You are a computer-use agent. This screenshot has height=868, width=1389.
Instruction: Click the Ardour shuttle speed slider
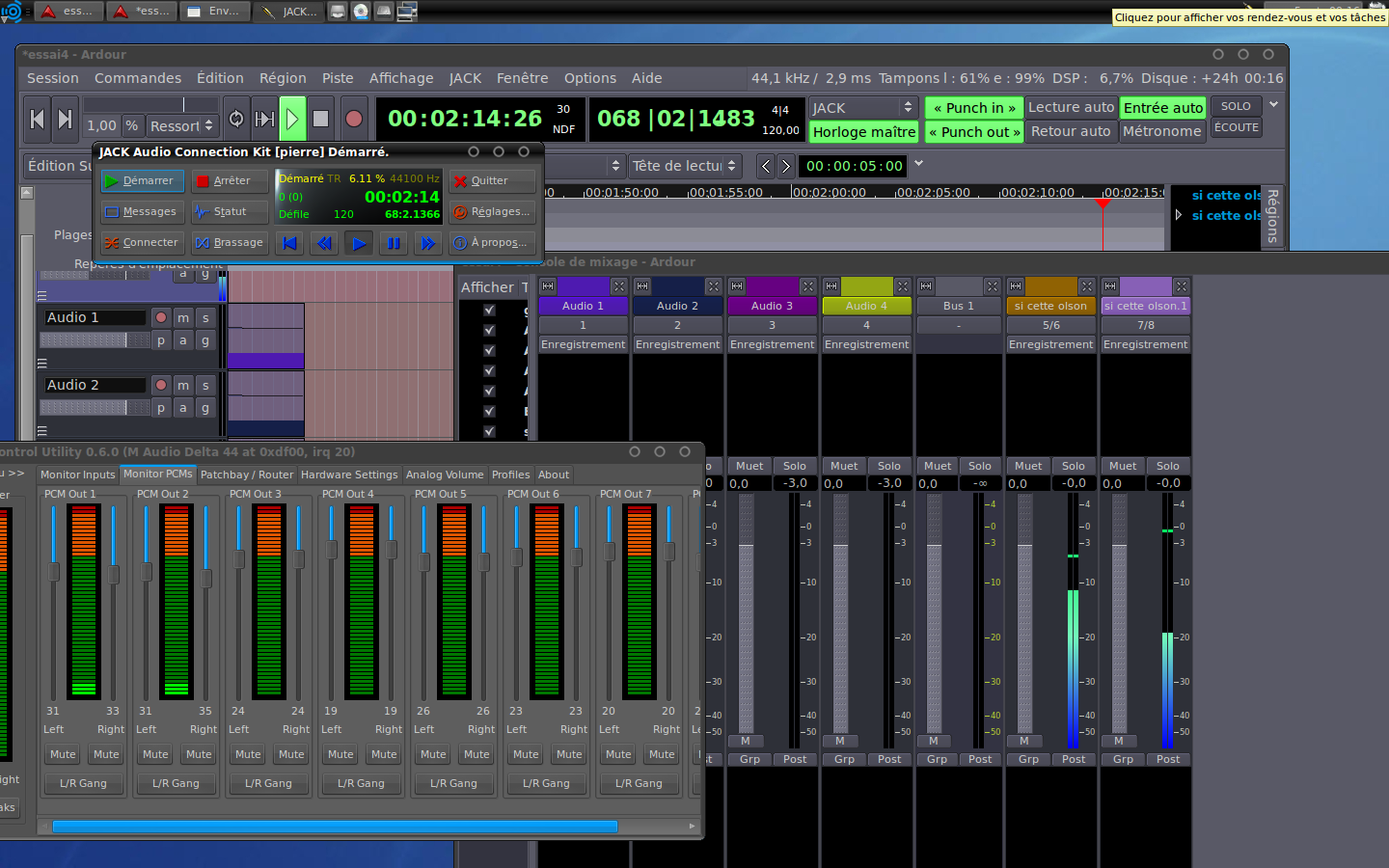150,104
